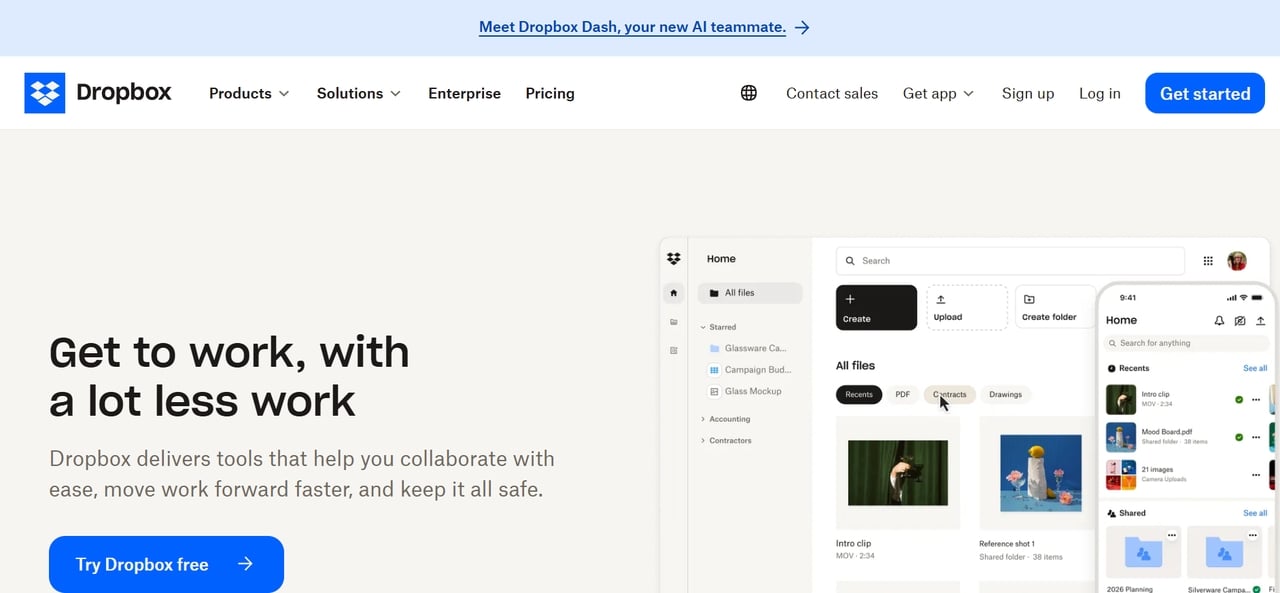Open the Sign up link
1280x593 pixels.
[x=1028, y=93]
